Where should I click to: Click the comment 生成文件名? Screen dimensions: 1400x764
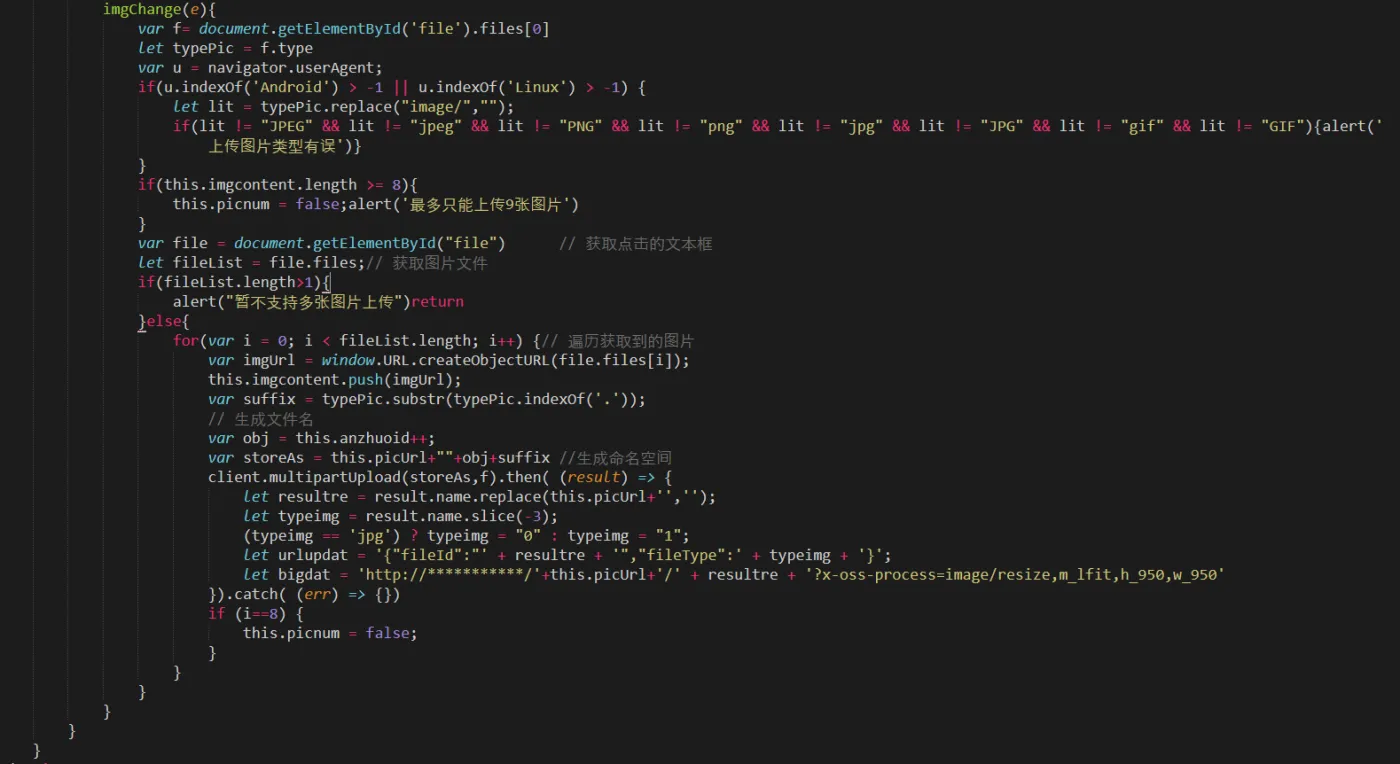pos(260,419)
